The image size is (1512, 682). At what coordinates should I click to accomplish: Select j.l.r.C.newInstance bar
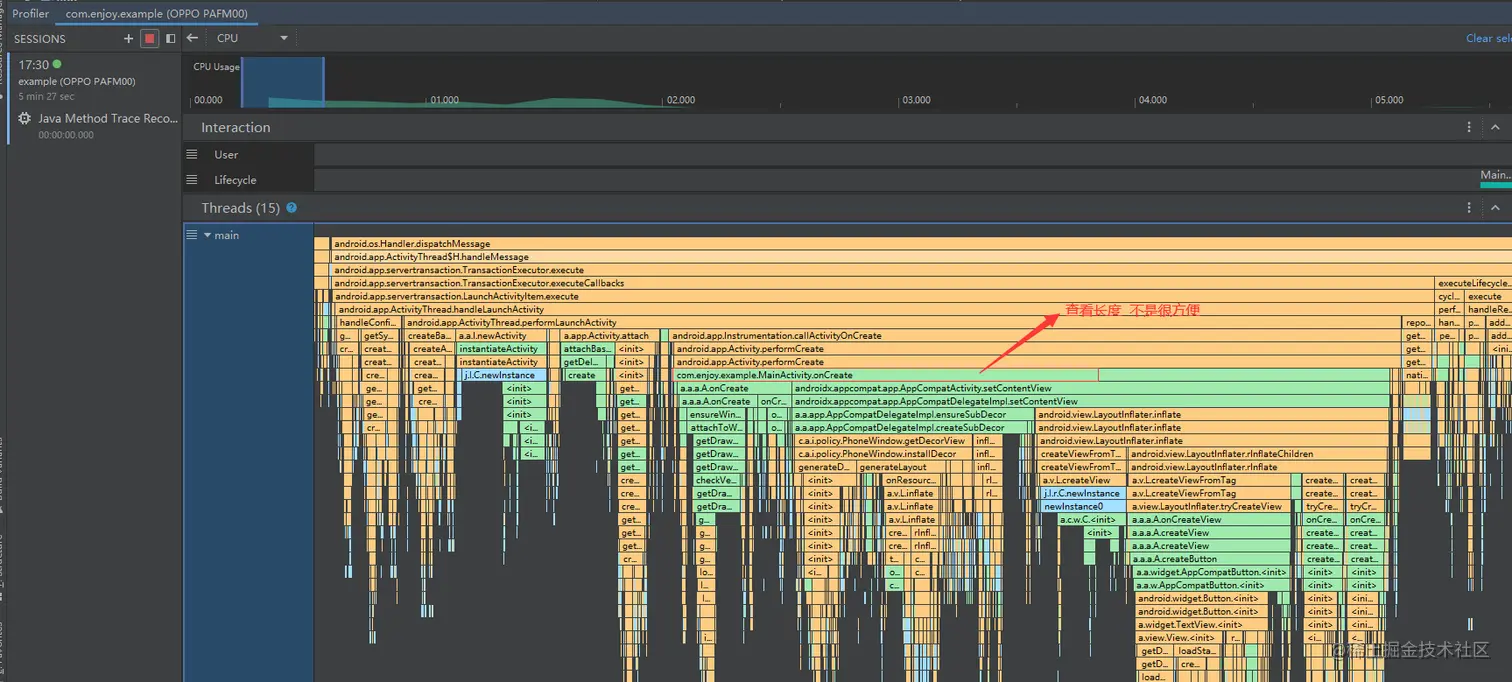tap(1082, 493)
